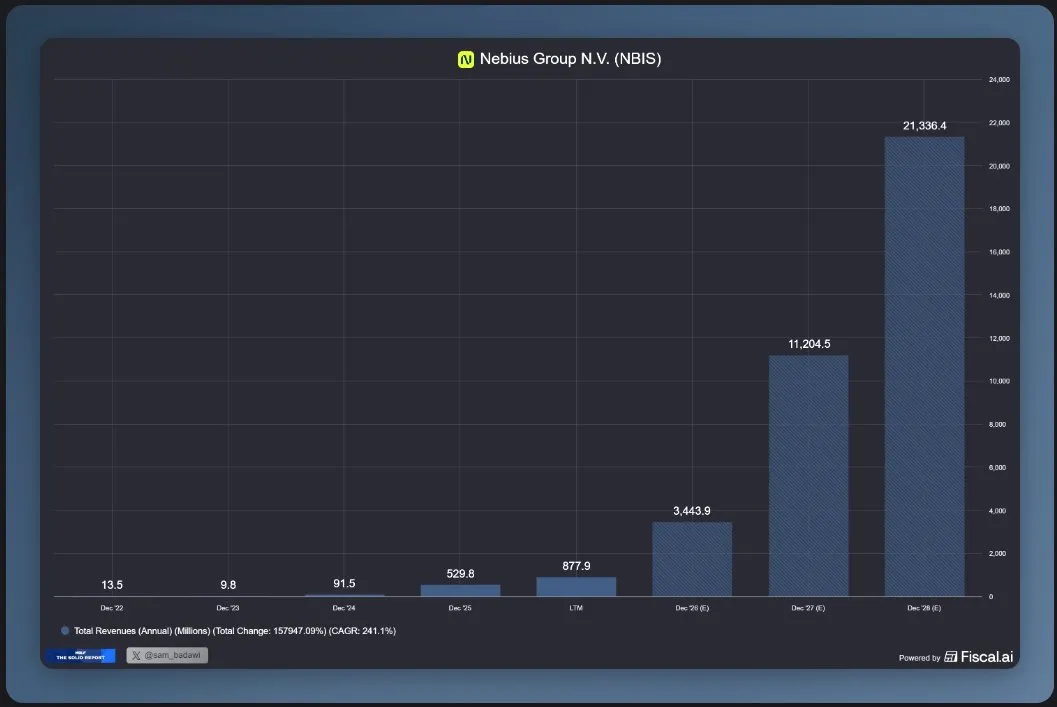Click the Dec '24 axis label
The width and height of the screenshot is (1057, 707).
pyautogui.click(x=344, y=608)
